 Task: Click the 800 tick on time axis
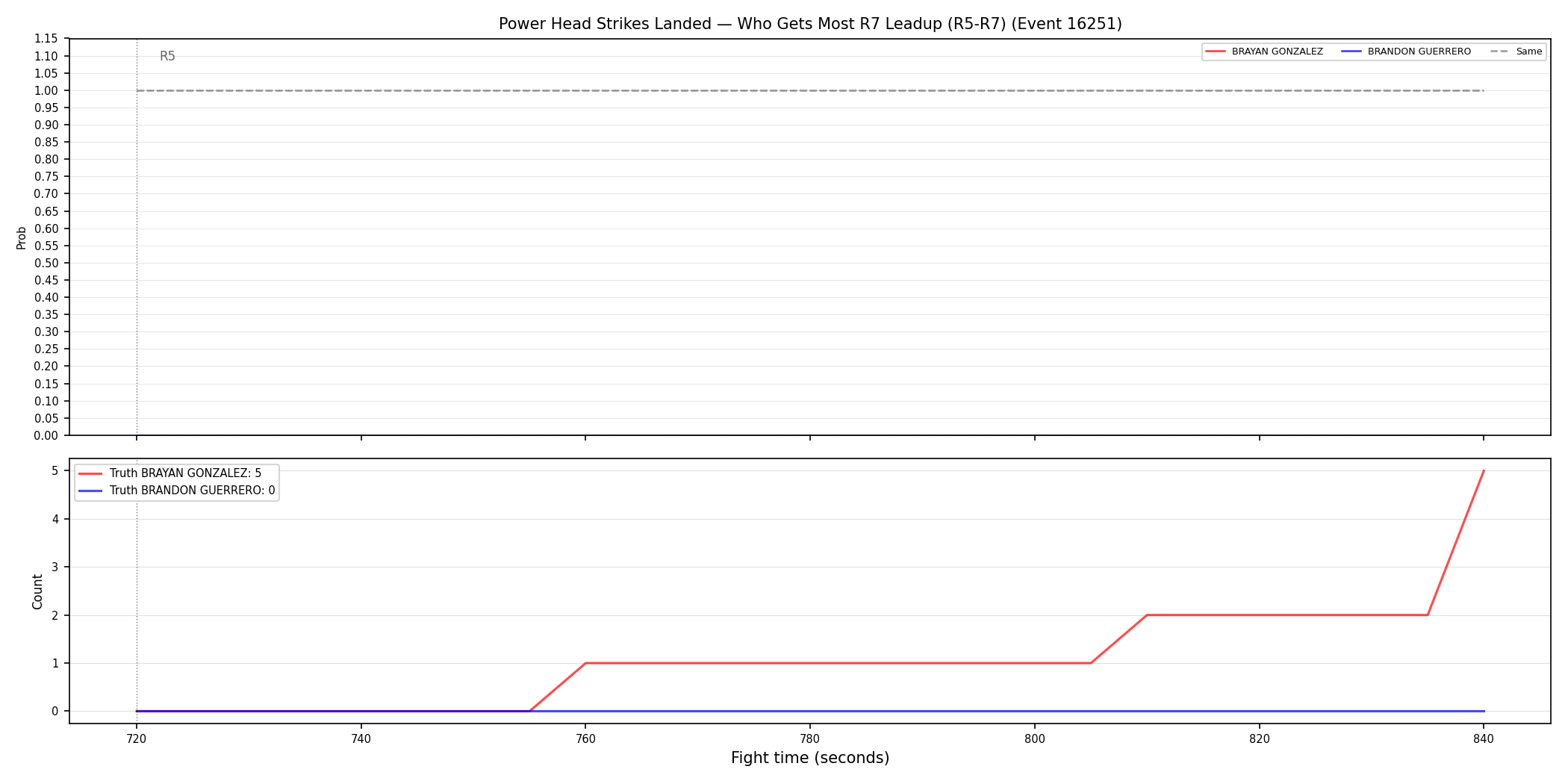pos(1035,738)
